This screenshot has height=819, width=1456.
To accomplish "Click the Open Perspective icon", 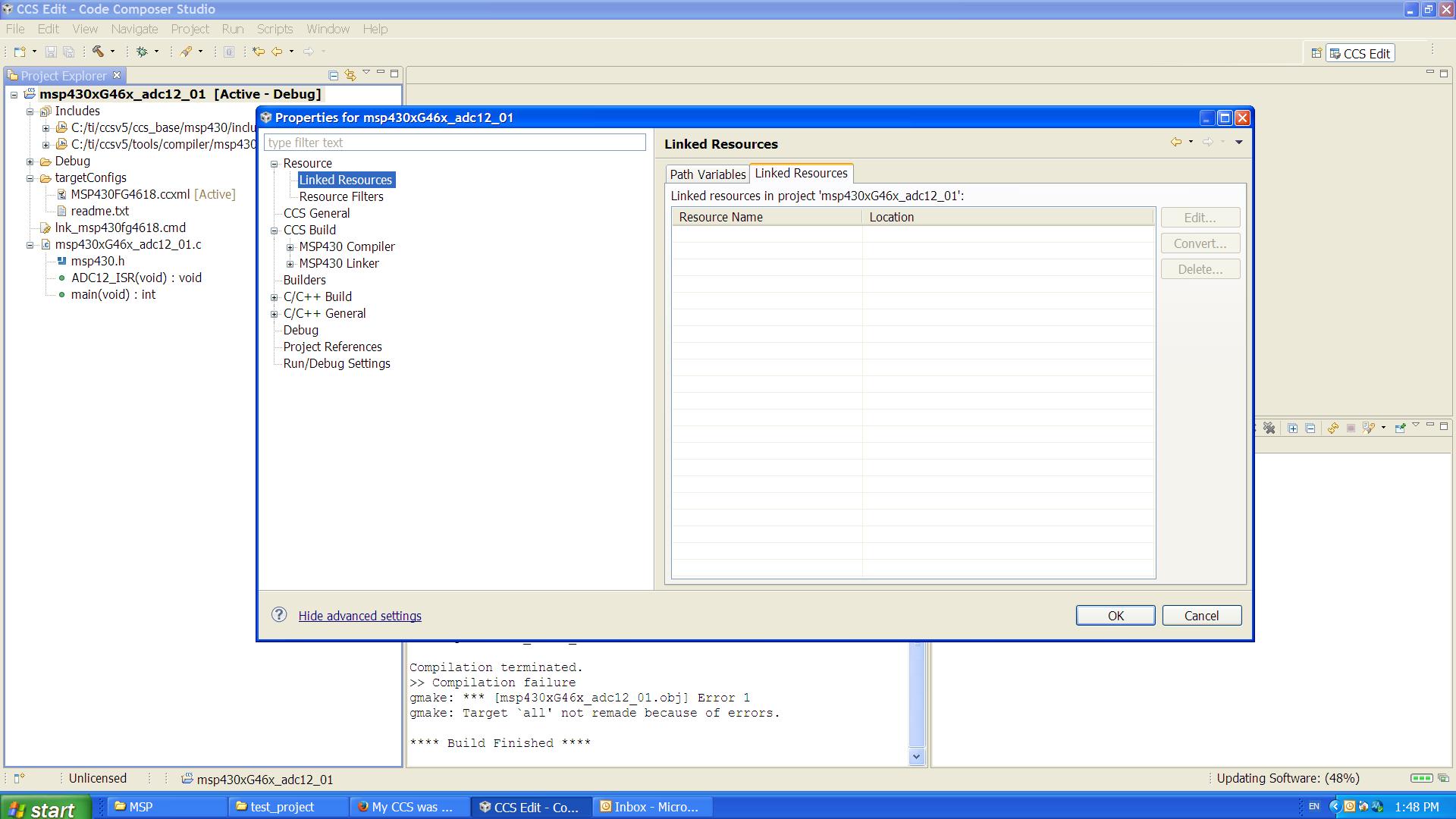I will point(1316,53).
